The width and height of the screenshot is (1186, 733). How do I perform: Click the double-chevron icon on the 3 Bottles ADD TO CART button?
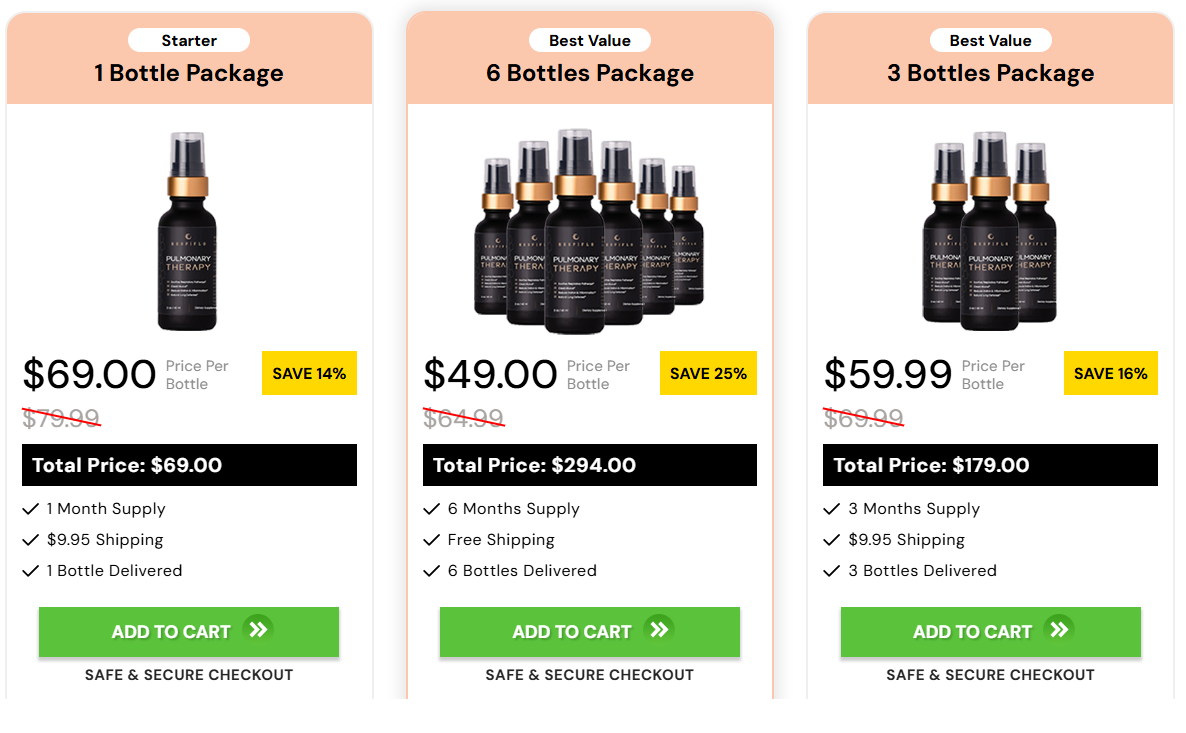1060,631
